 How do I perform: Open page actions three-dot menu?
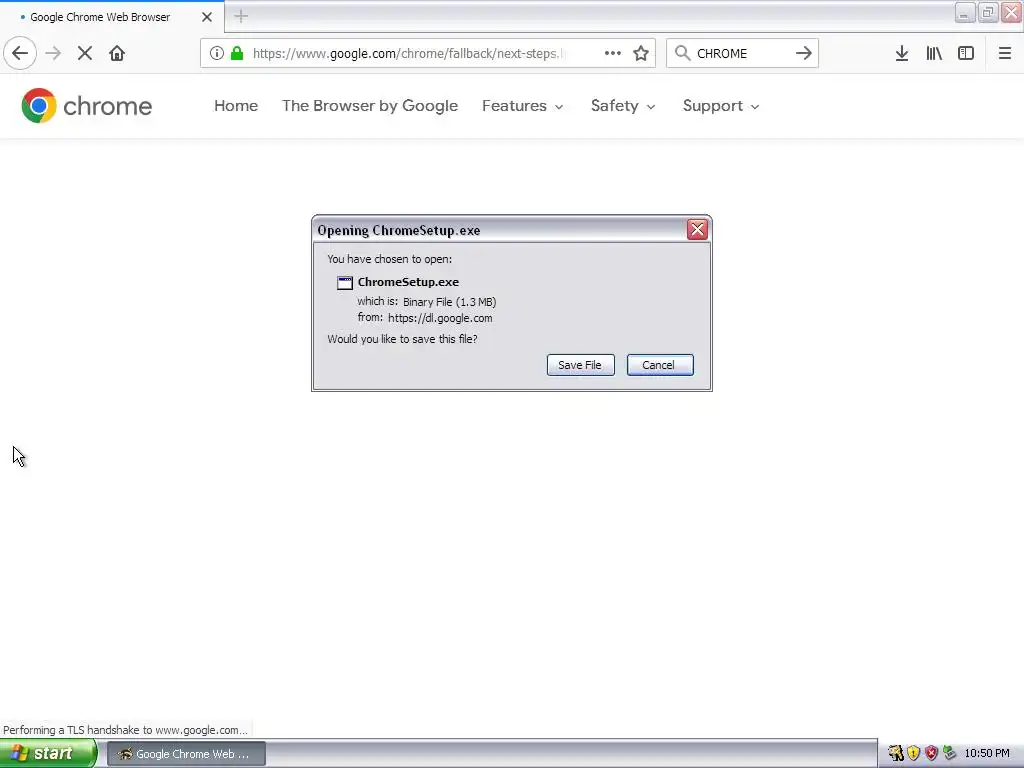coord(613,53)
